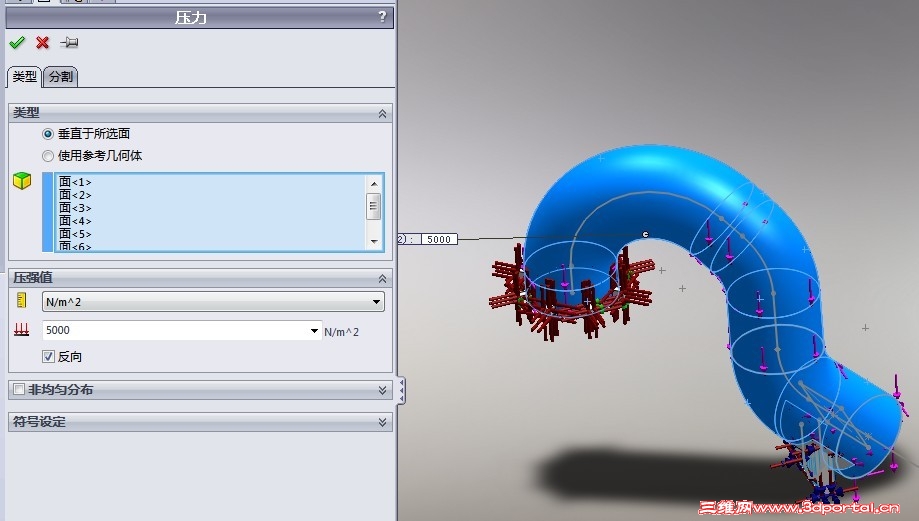Pin the property panel with pushpin

[69, 42]
